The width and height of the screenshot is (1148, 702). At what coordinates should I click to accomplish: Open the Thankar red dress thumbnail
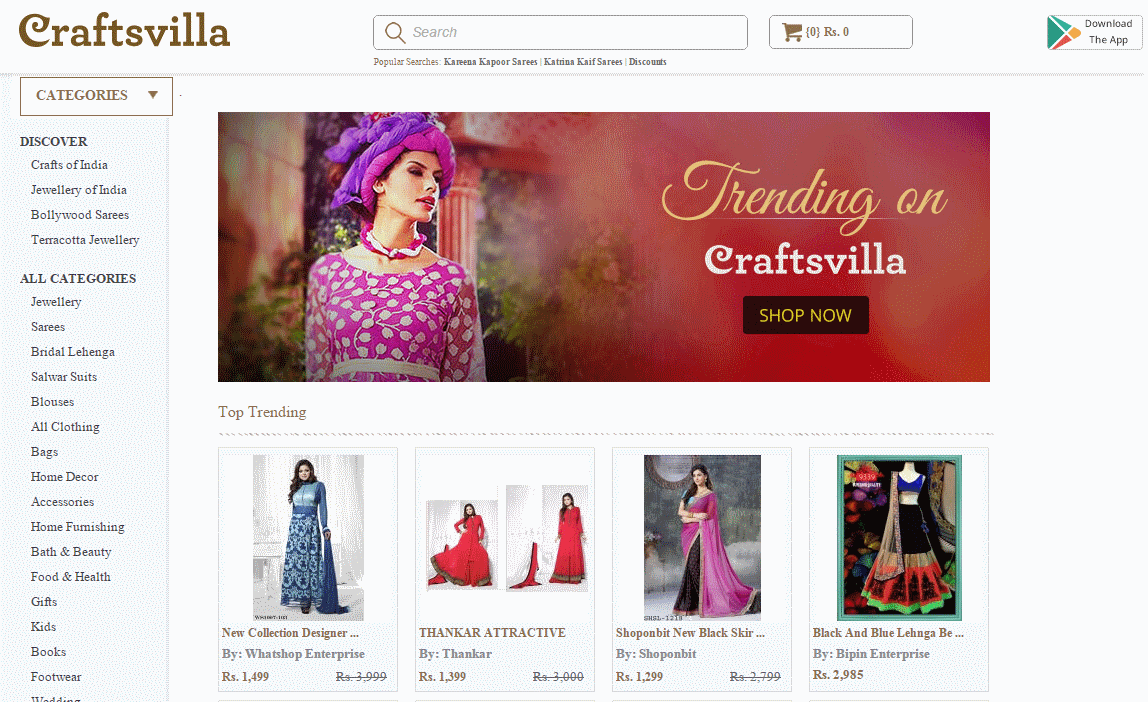[507, 537]
